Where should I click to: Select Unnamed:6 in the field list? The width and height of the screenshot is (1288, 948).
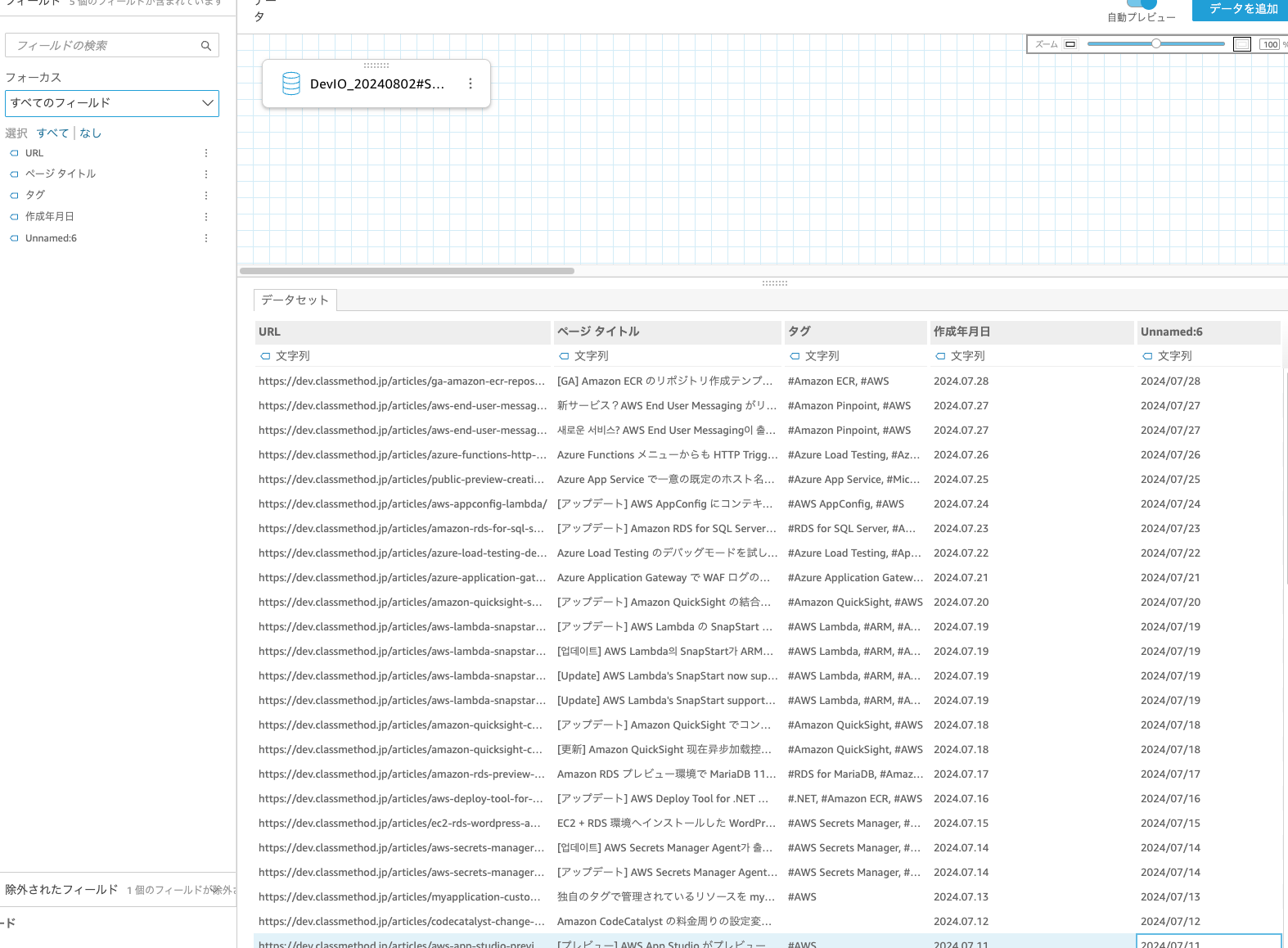pyautogui.click(x=51, y=238)
